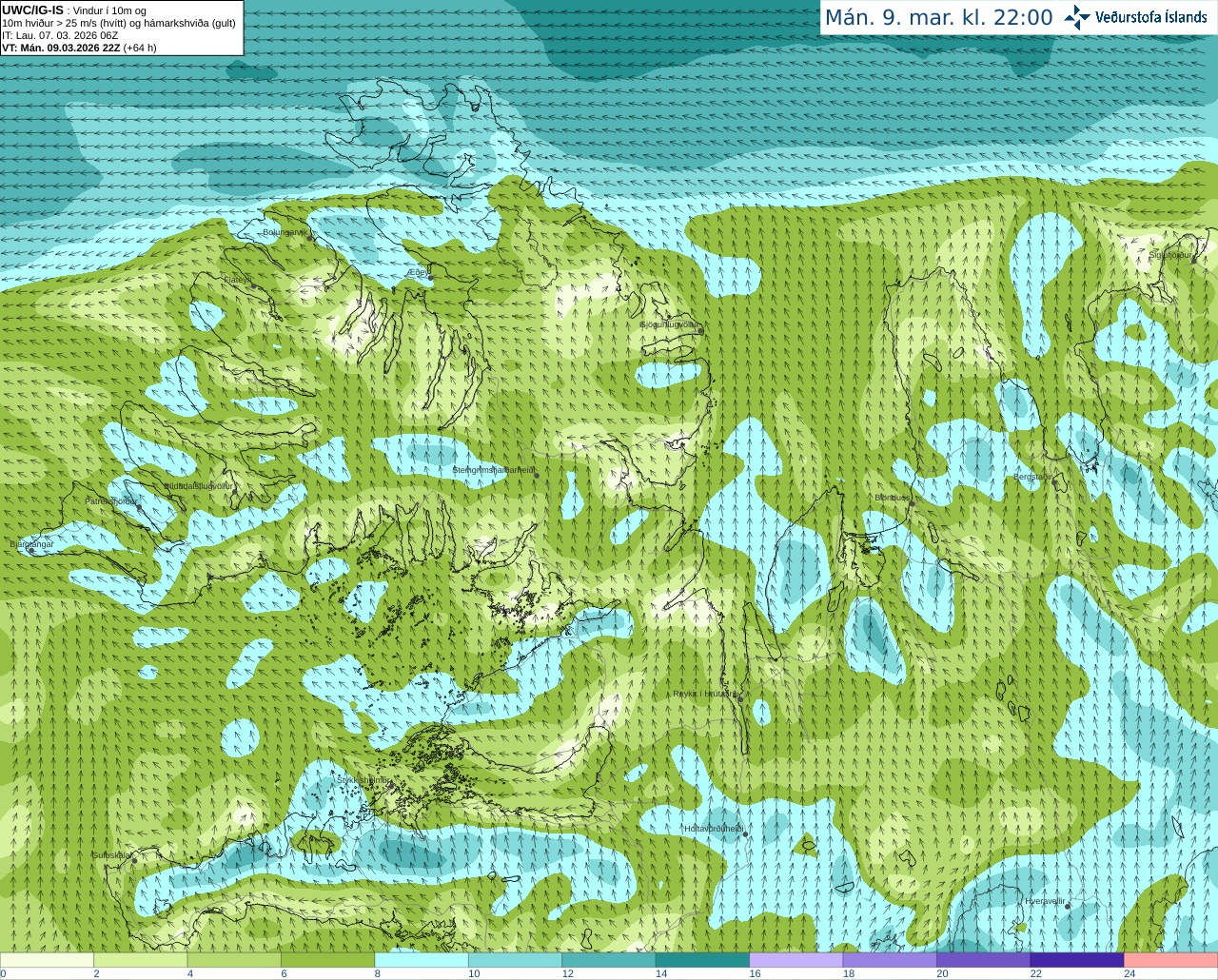Click the 6–8 m/s olive green legend swatch
The height and width of the screenshot is (980, 1218).
(x=328, y=960)
